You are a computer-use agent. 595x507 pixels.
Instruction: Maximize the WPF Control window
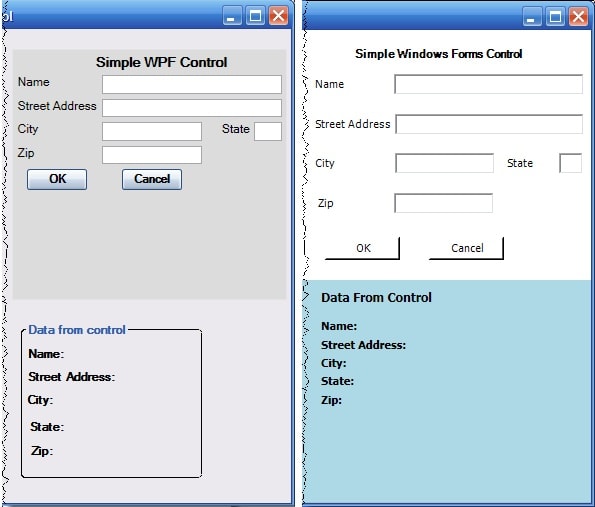click(255, 16)
